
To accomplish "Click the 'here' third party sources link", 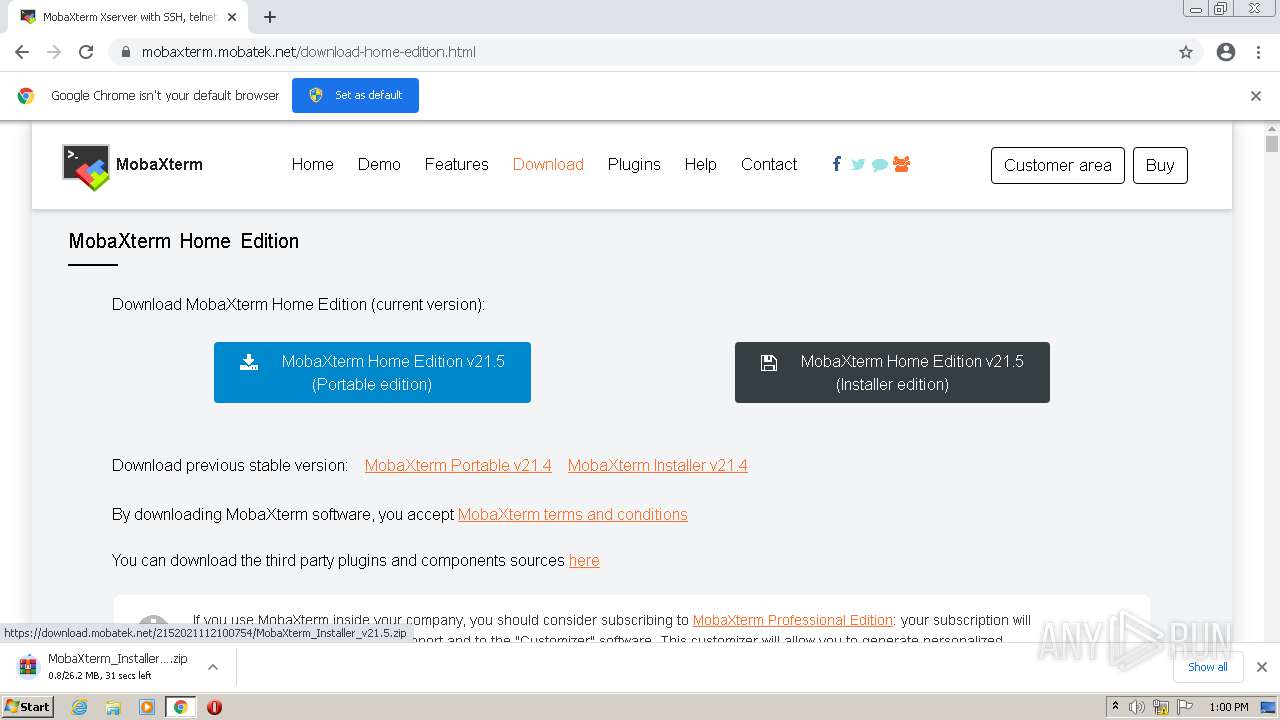I will [584, 560].
